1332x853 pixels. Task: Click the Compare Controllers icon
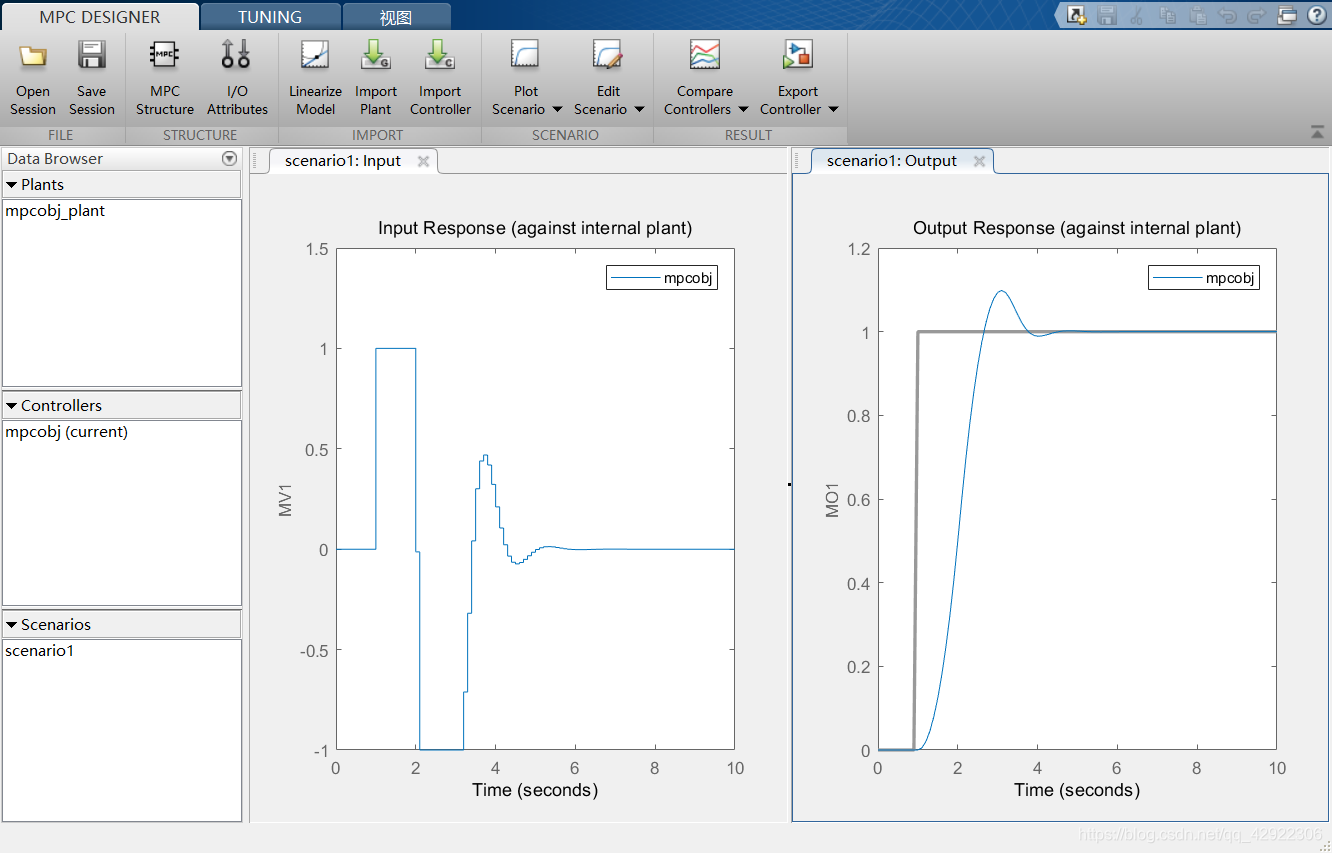tap(705, 56)
